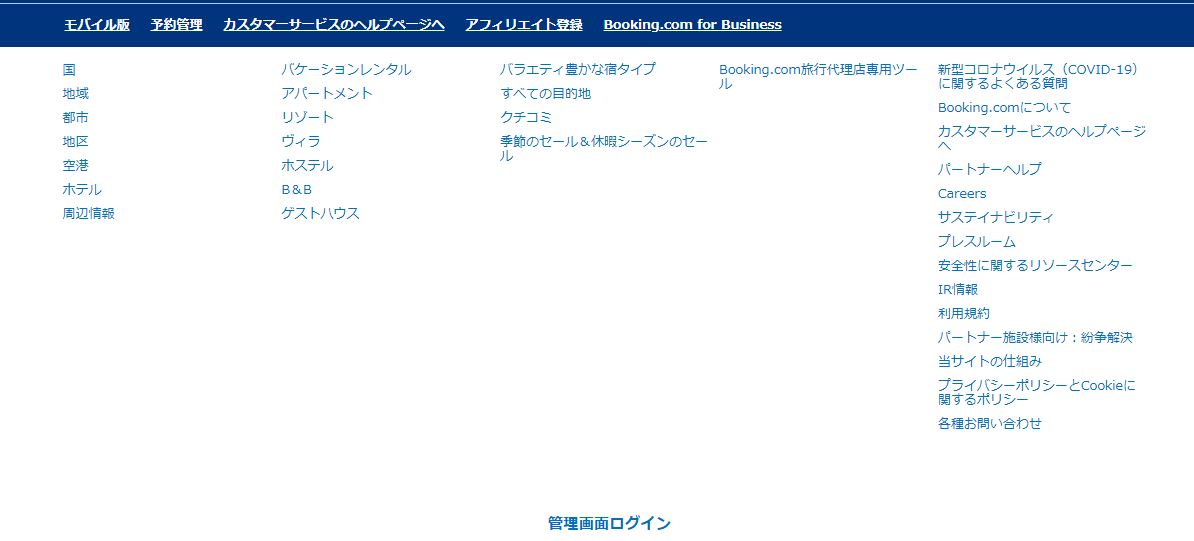
Task: Open Booking.com旅行代理店専用ツール link
Action: tap(818, 76)
